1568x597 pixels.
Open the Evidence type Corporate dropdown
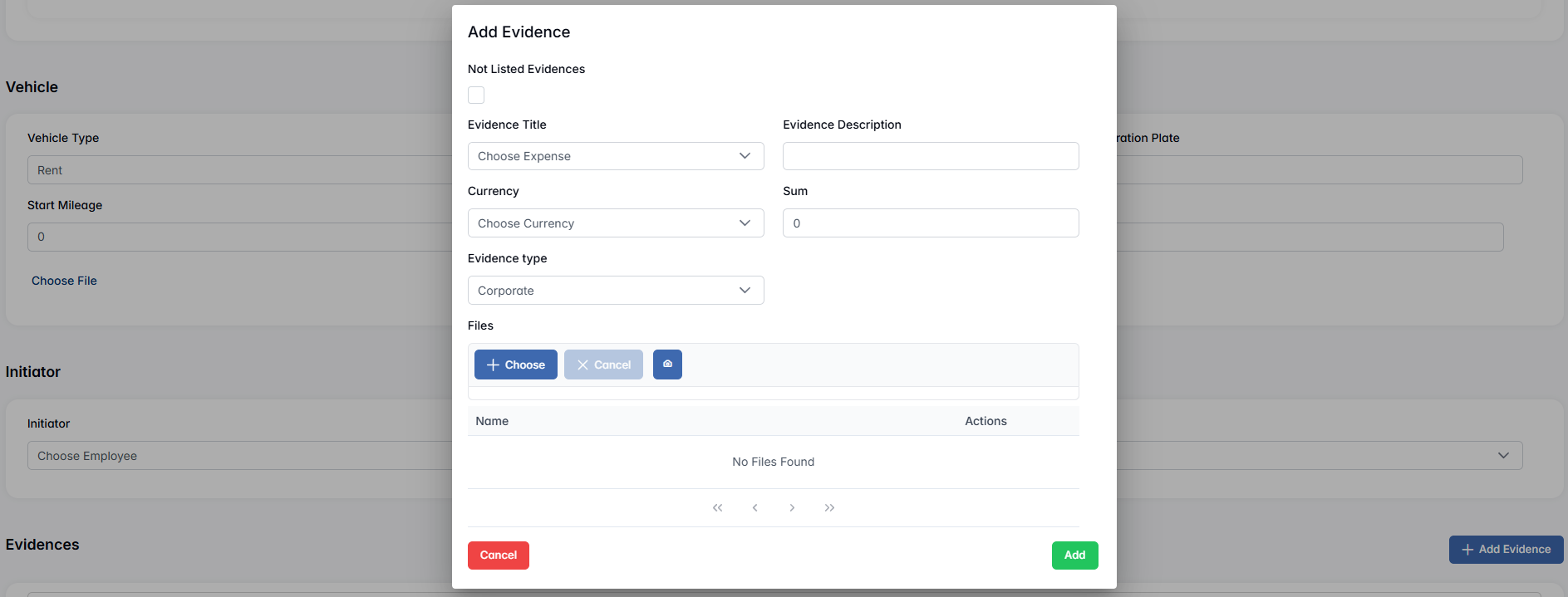[x=615, y=291]
